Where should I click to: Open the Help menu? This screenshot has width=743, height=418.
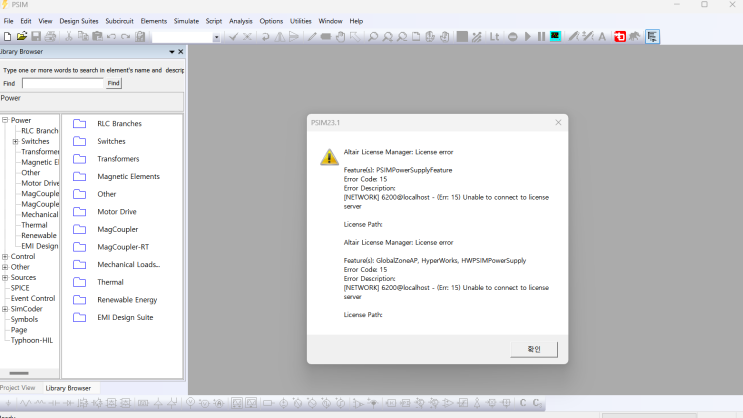[356, 21]
